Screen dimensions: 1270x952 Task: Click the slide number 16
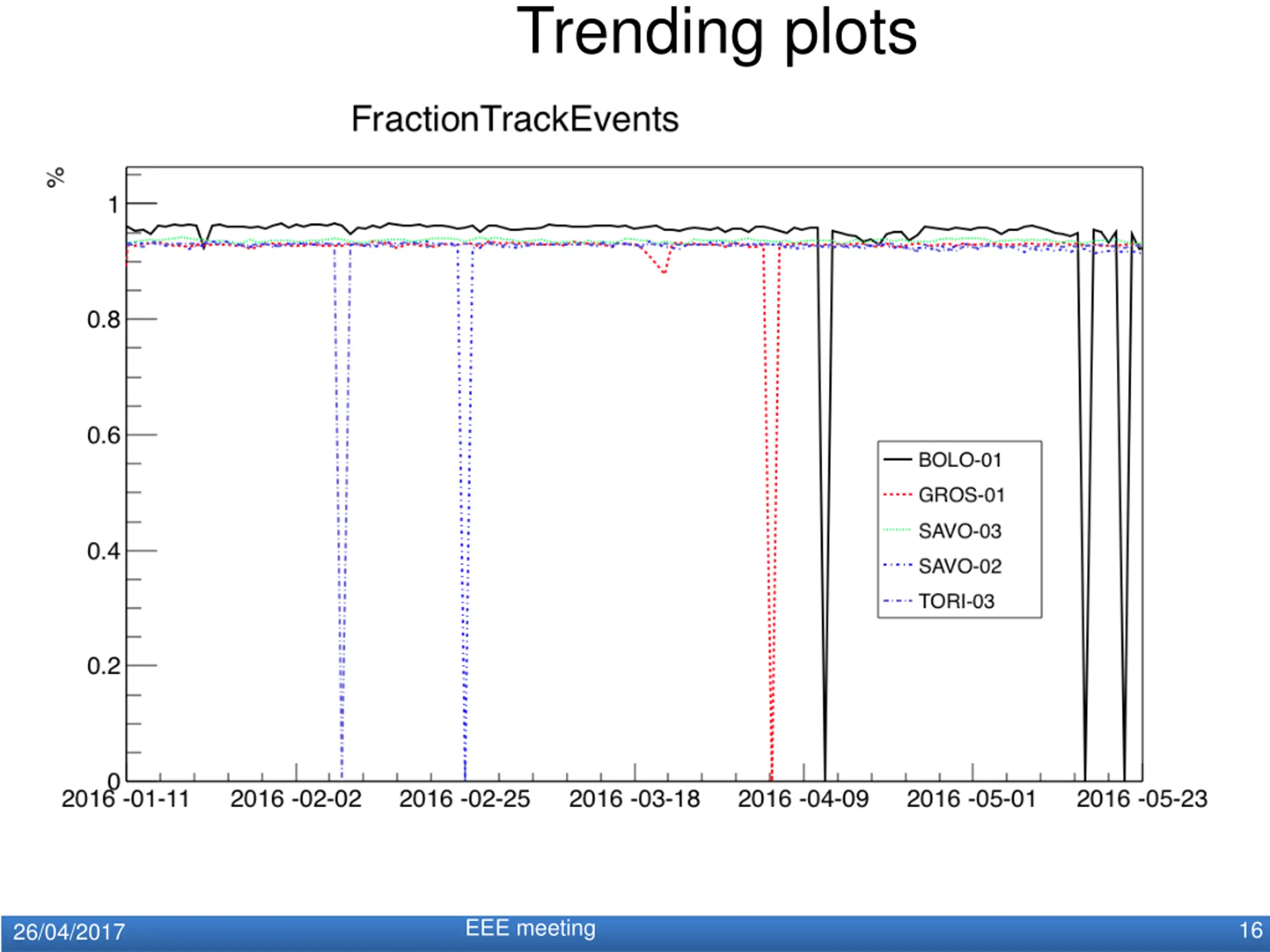point(1251,930)
